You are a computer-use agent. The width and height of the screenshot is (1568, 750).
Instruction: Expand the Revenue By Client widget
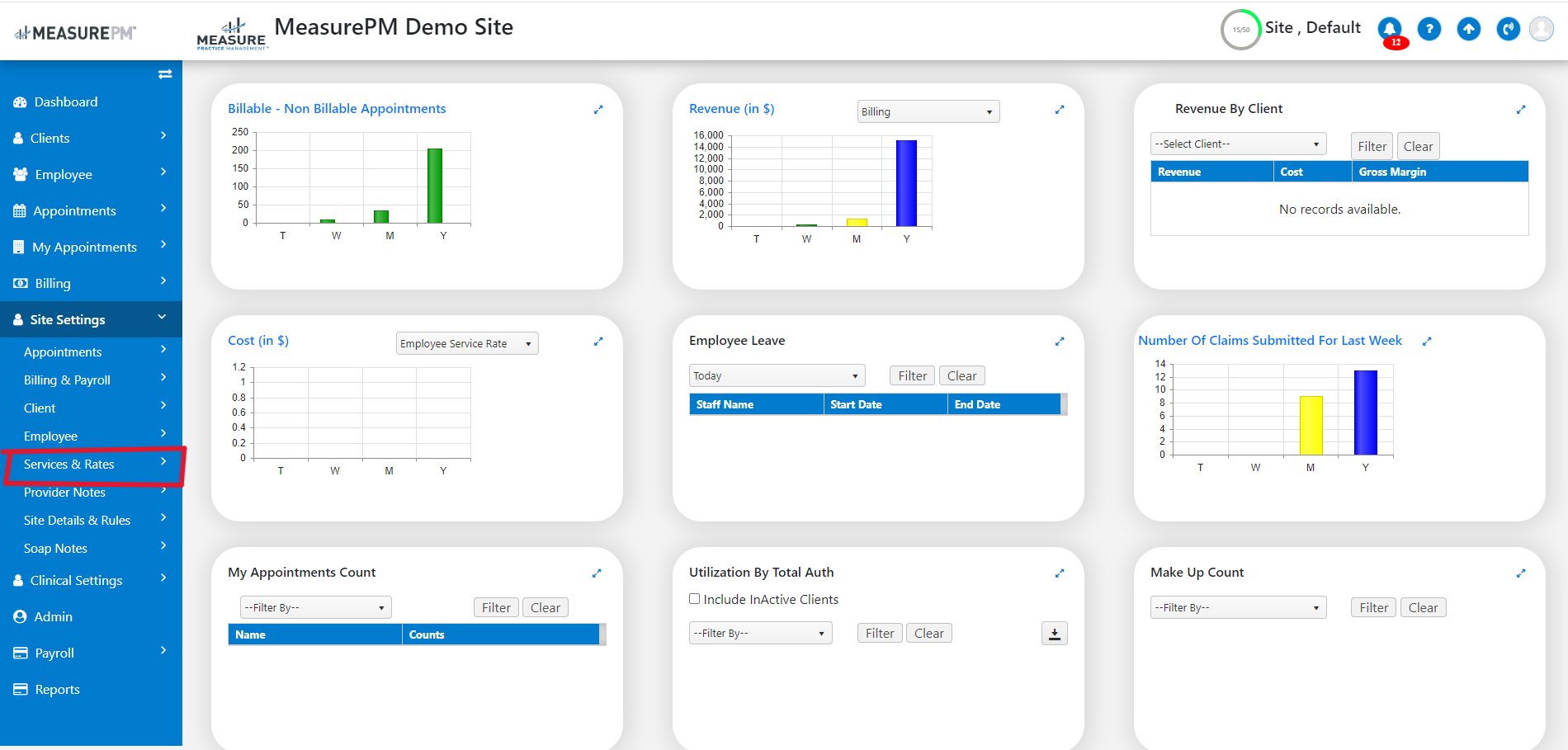tap(1521, 109)
